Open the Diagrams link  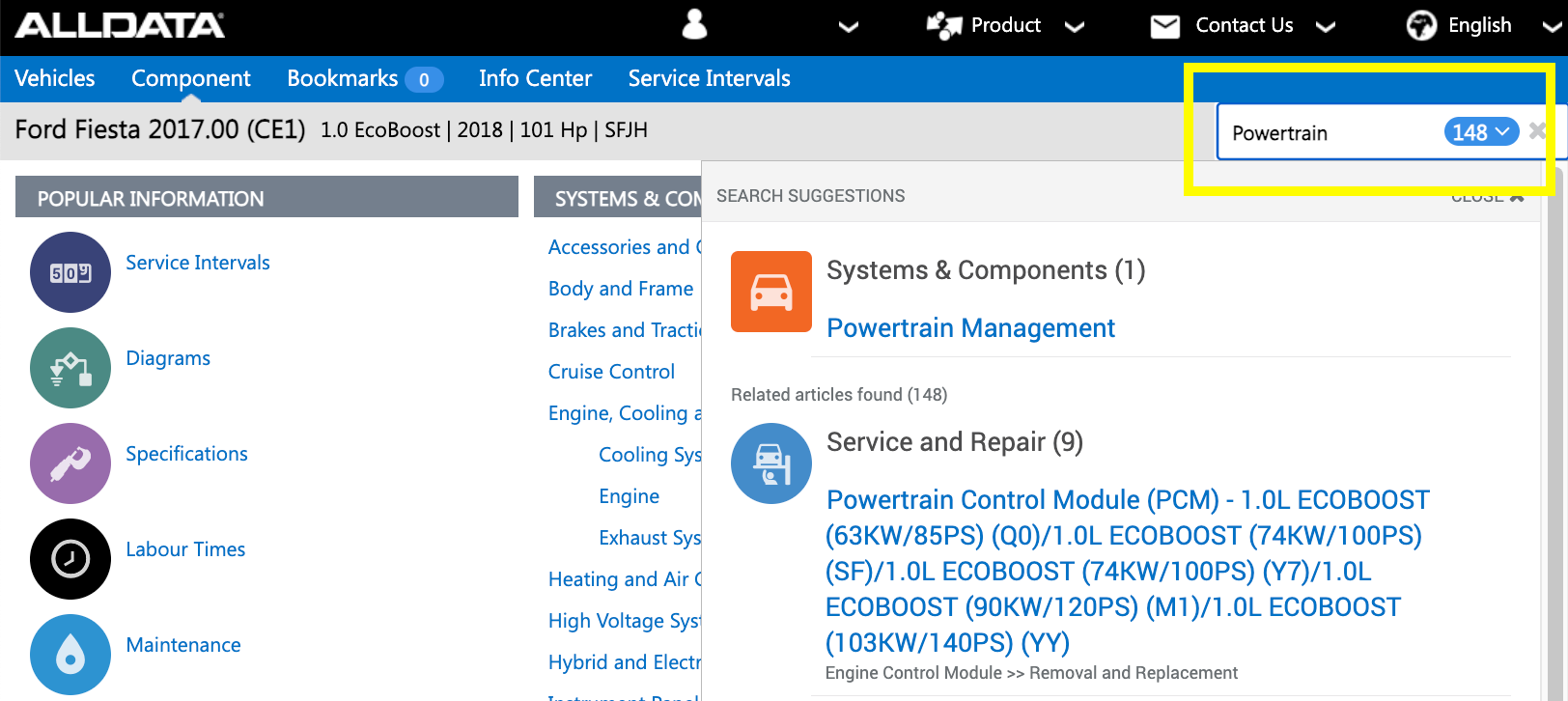(x=168, y=358)
